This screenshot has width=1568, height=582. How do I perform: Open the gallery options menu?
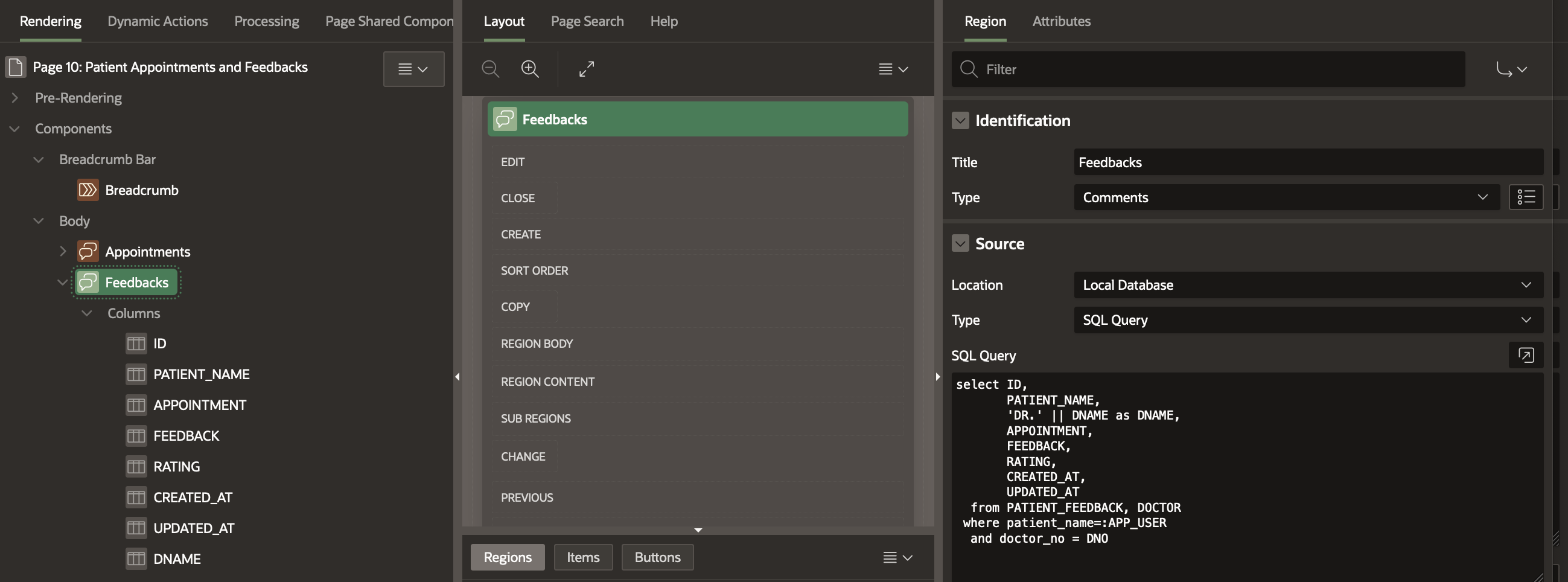click(898, 557)
